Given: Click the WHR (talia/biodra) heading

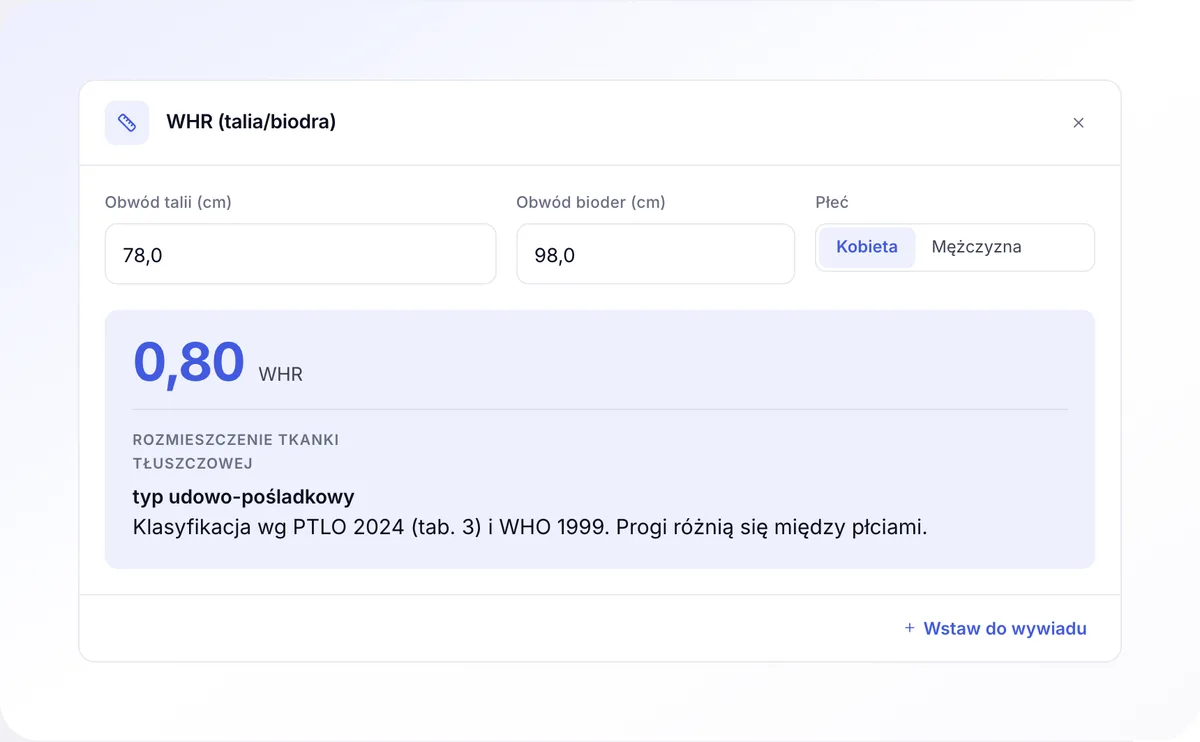Looking at the screenshot, I should [251, 122].
